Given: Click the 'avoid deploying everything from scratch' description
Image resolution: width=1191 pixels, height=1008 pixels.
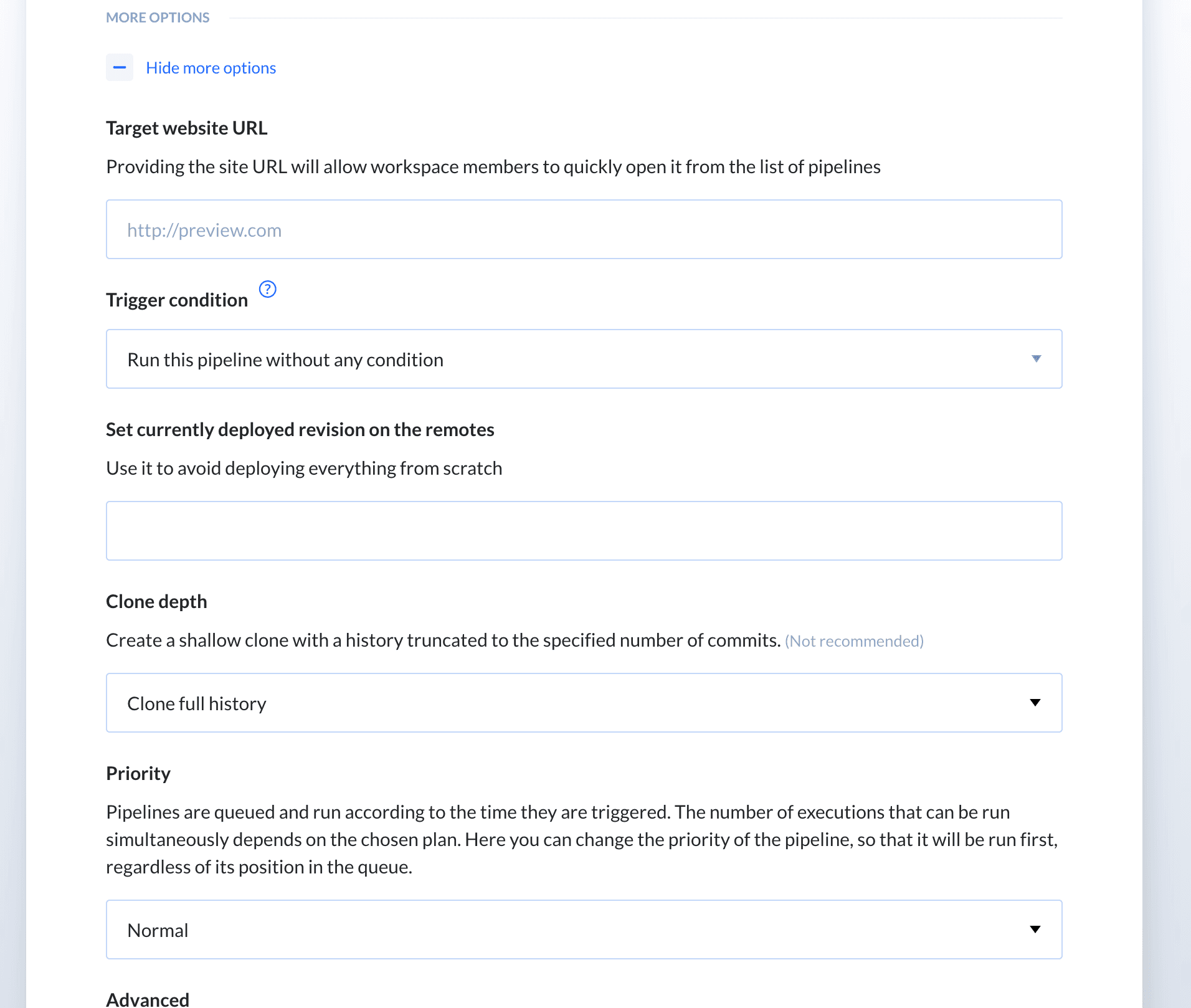Looking at the screenshot, I should coord(304,468).
